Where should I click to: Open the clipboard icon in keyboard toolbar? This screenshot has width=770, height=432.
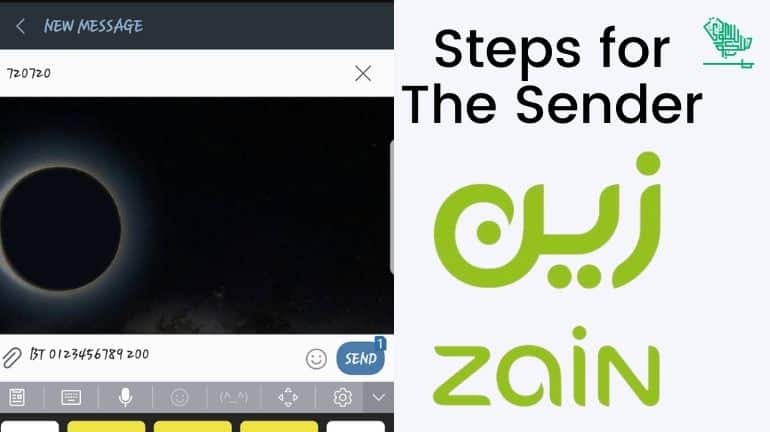pyautogui.click(x=17, y=397)
